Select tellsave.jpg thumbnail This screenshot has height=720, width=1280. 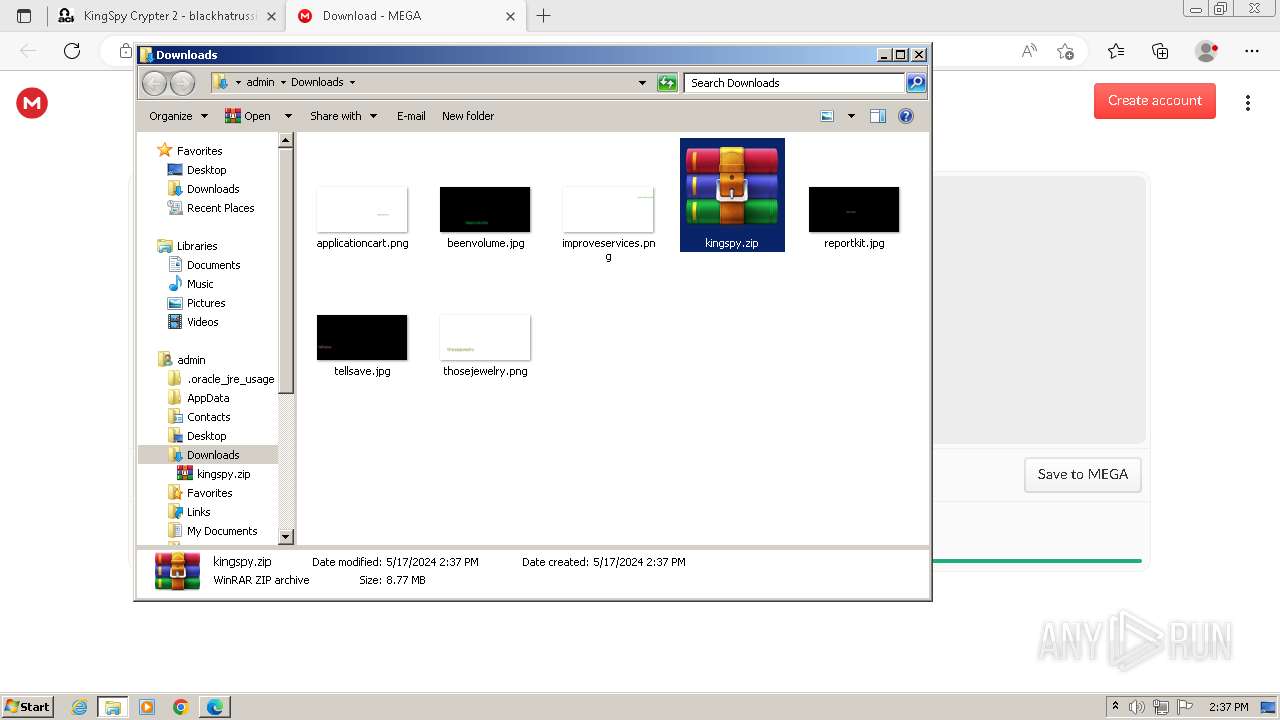click(x=362, y=337)
